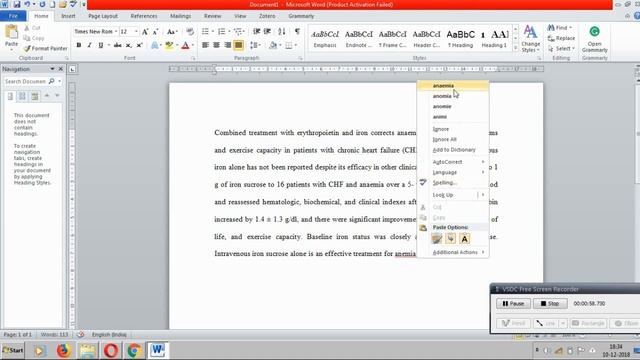Open the Select dropdown
640x360 pixels.
coord(562,48)
